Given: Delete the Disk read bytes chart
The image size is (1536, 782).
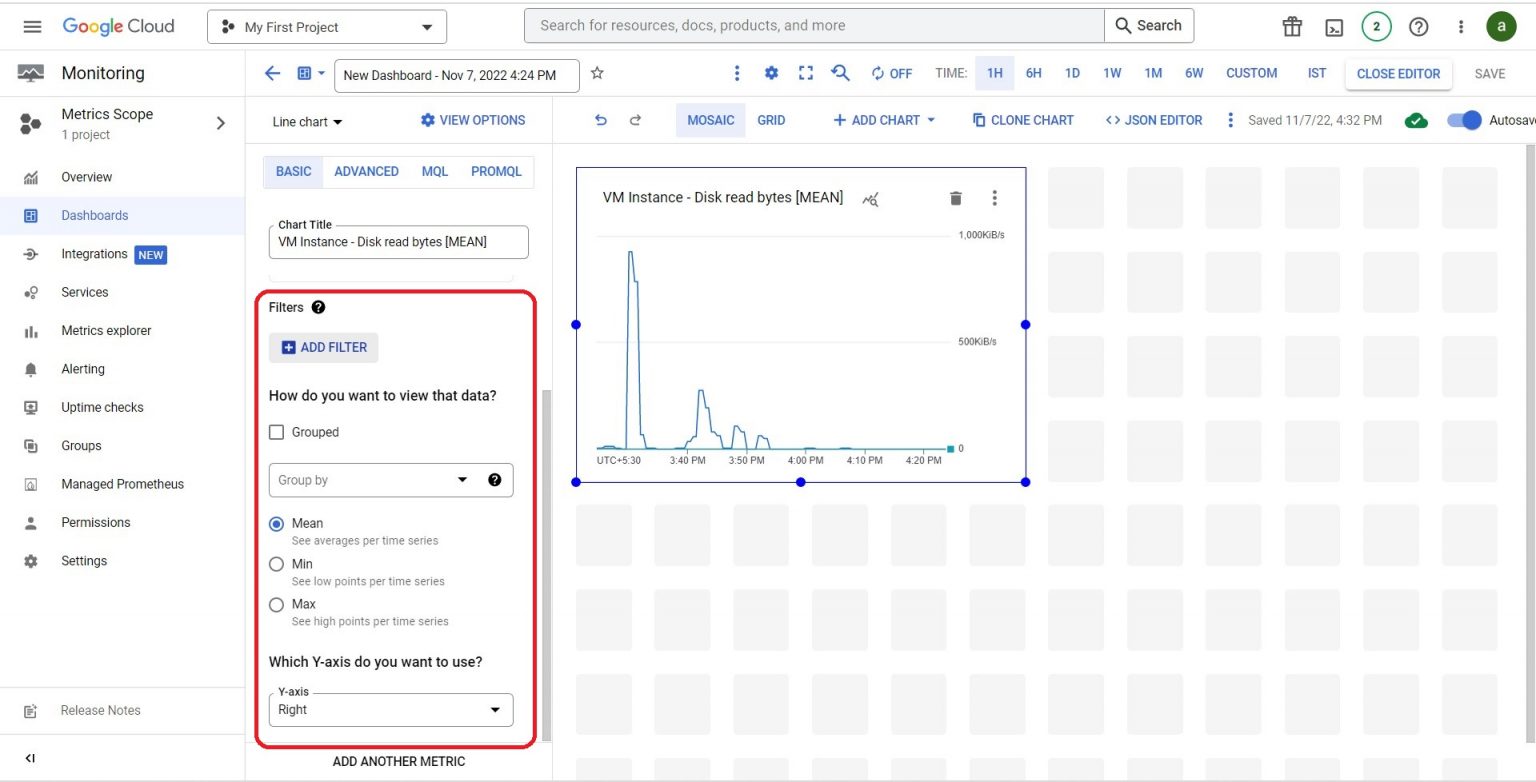Looking at the screenshot, I should coord(955,197).
